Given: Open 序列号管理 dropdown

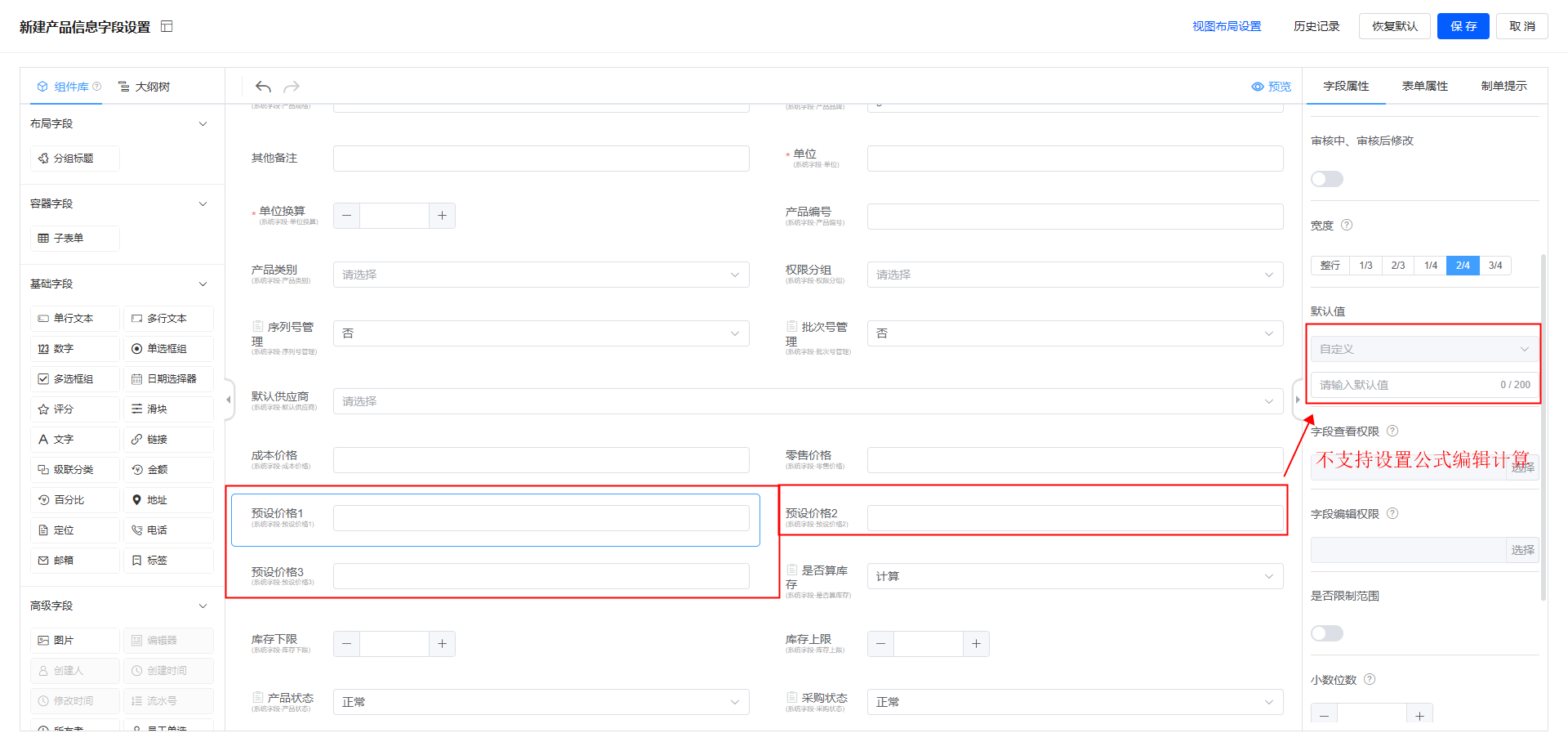Looking at the screenshot, I should coord(541,333).
